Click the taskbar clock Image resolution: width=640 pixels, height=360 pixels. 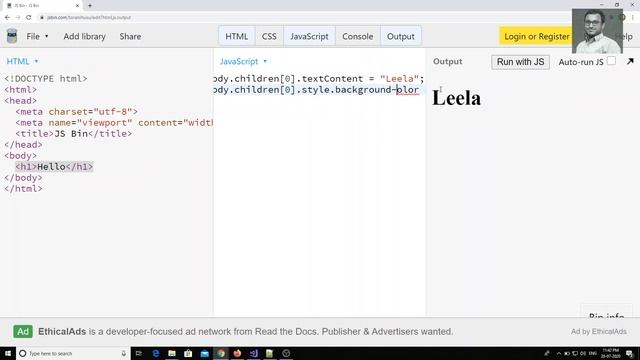(611, 353)
